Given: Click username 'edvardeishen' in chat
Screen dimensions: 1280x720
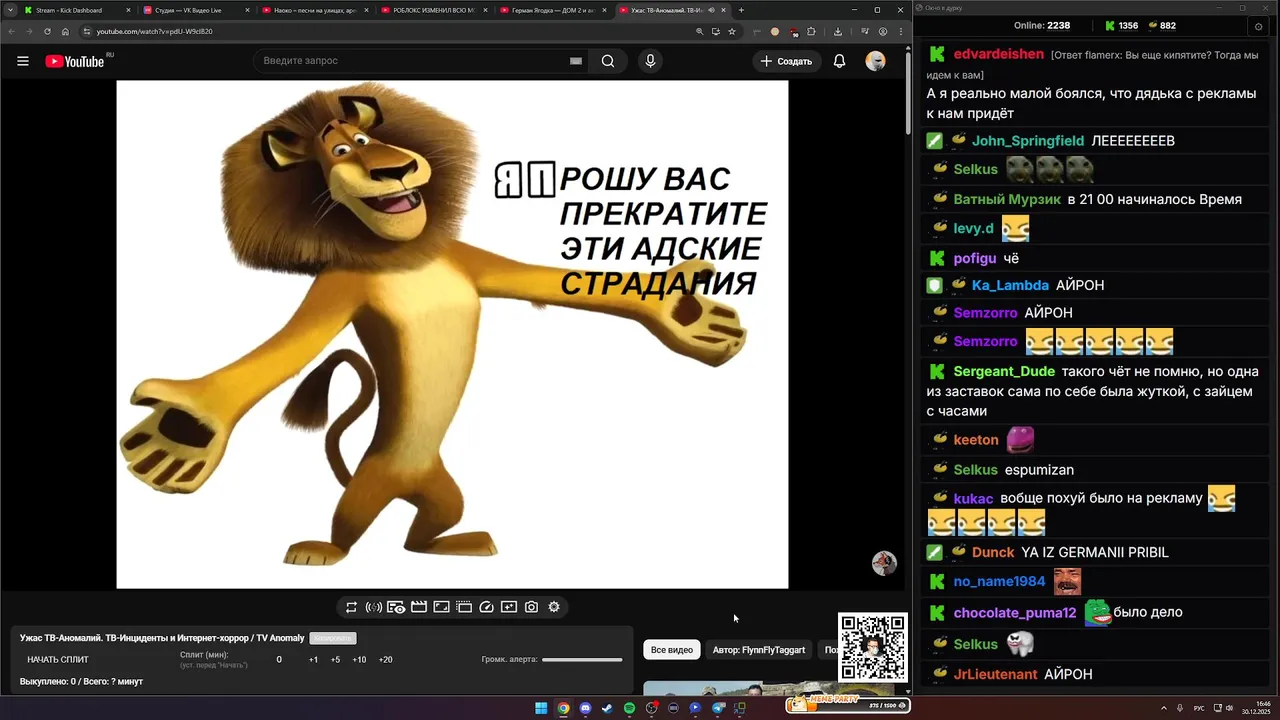Looking at the screenshot, I should click(x=999, y=54).
